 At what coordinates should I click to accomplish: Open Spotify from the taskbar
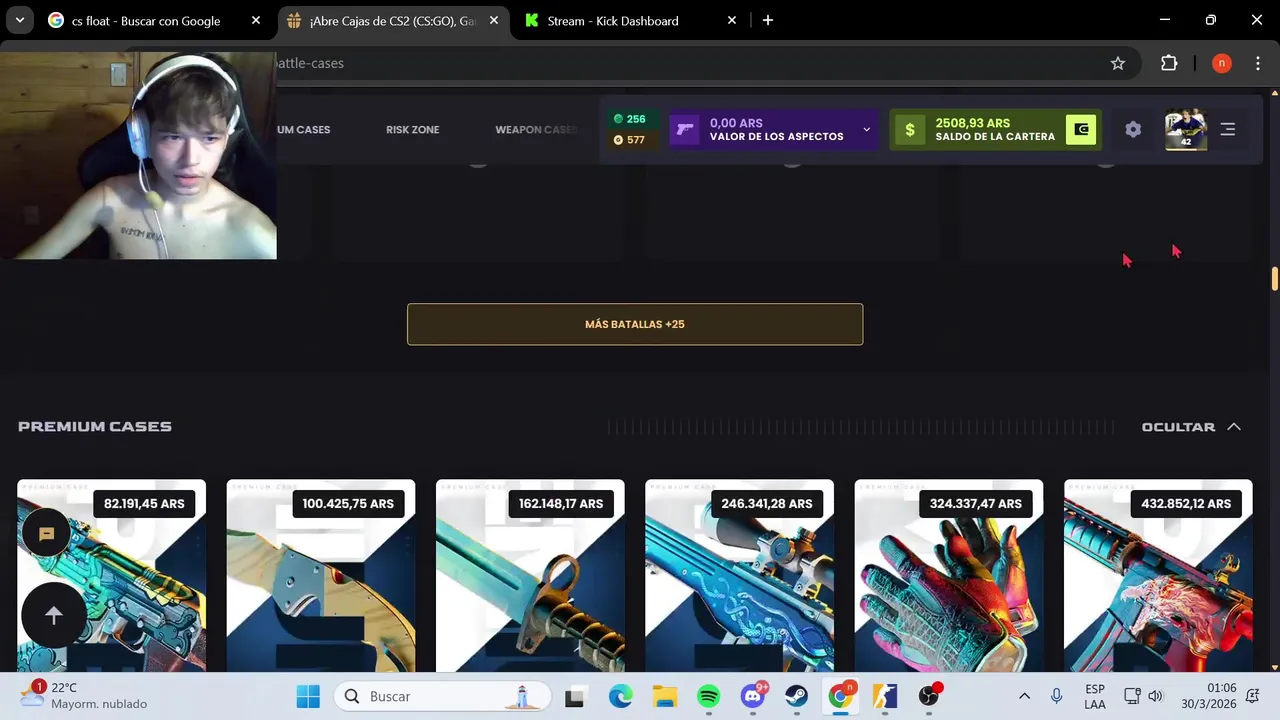coord(708,696)
